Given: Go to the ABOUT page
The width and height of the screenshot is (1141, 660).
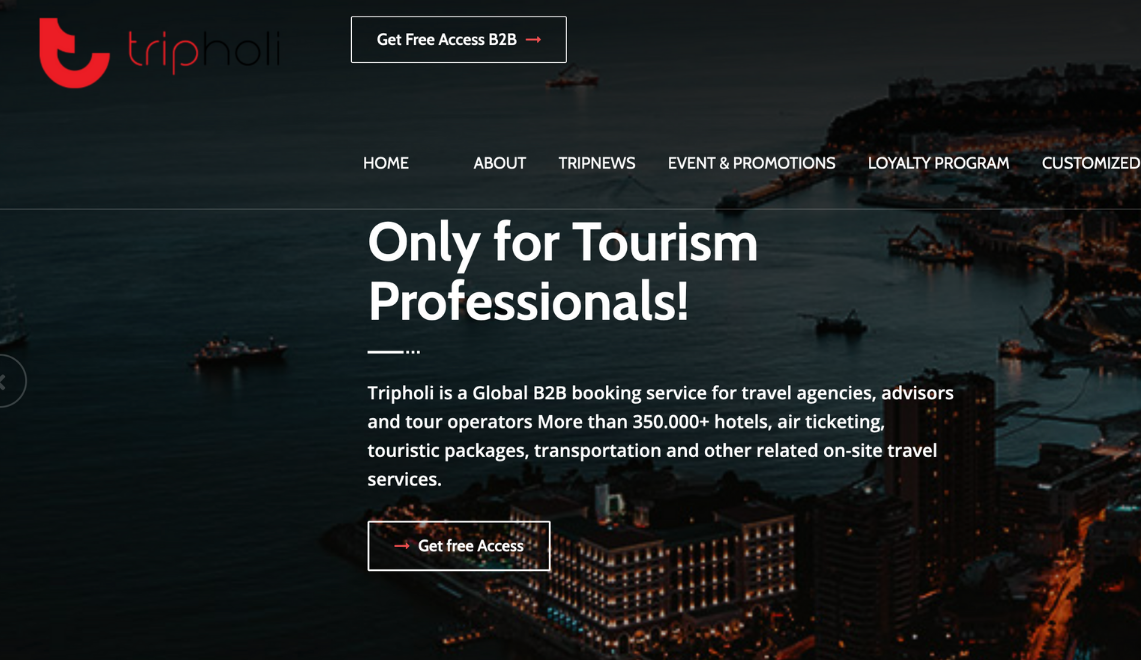Looking at the screenshot, I should pos(499,163).
